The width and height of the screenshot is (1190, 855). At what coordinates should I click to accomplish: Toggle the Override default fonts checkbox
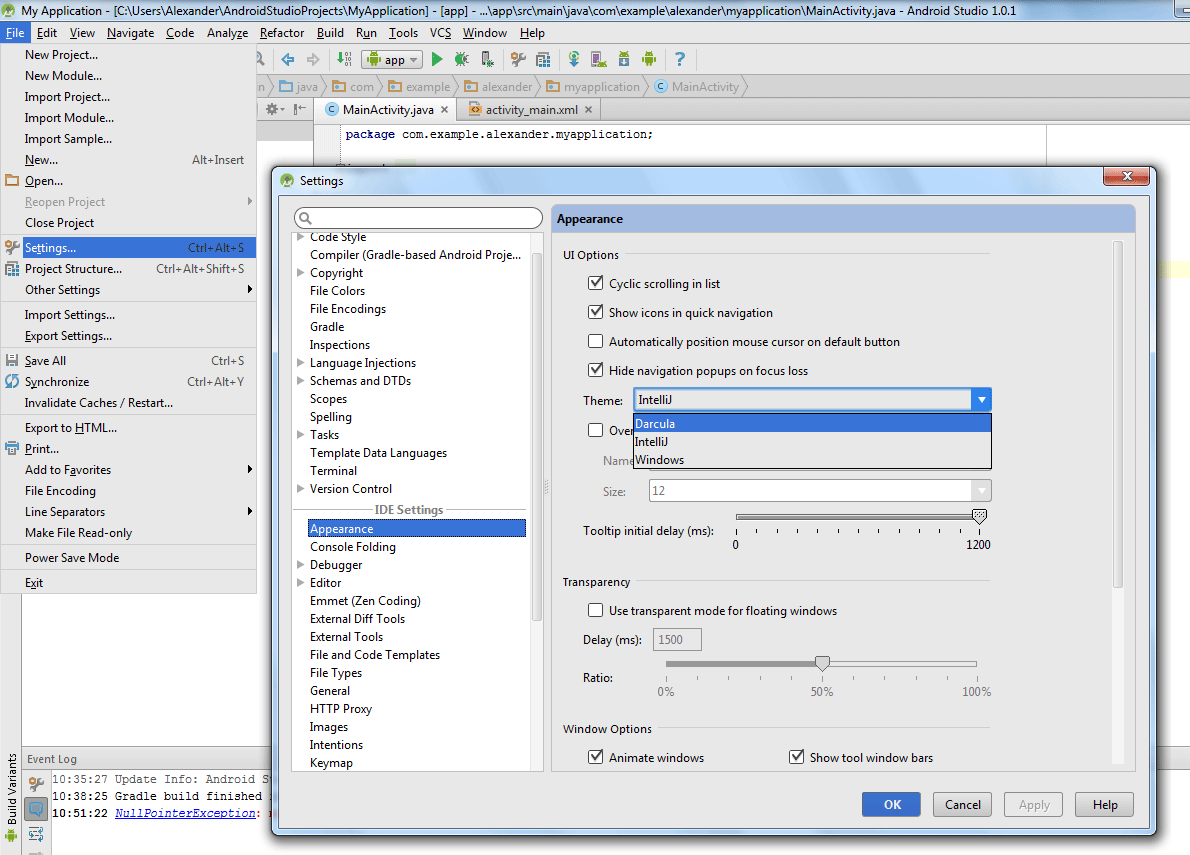click(596, 430)
